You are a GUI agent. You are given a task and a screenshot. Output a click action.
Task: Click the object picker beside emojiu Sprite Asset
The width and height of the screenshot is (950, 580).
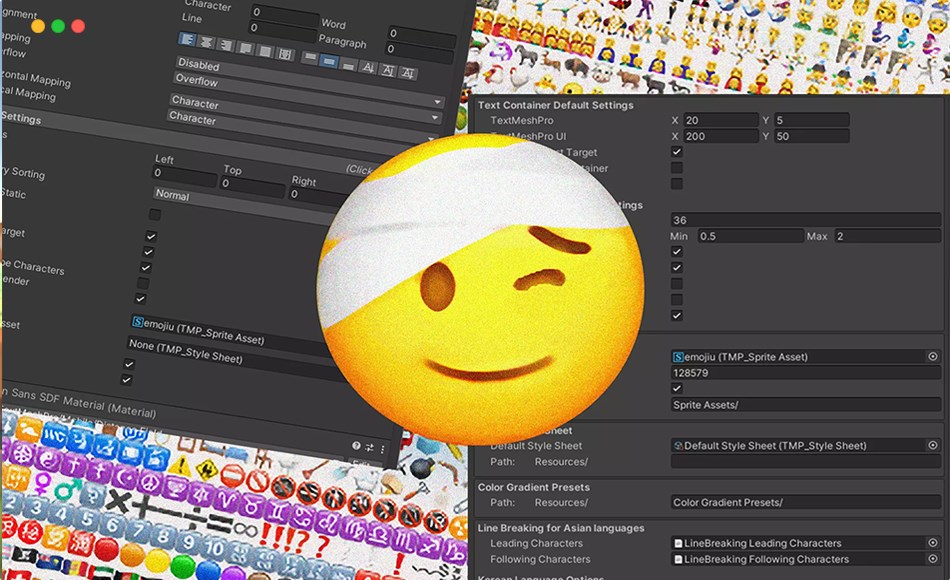932,356
